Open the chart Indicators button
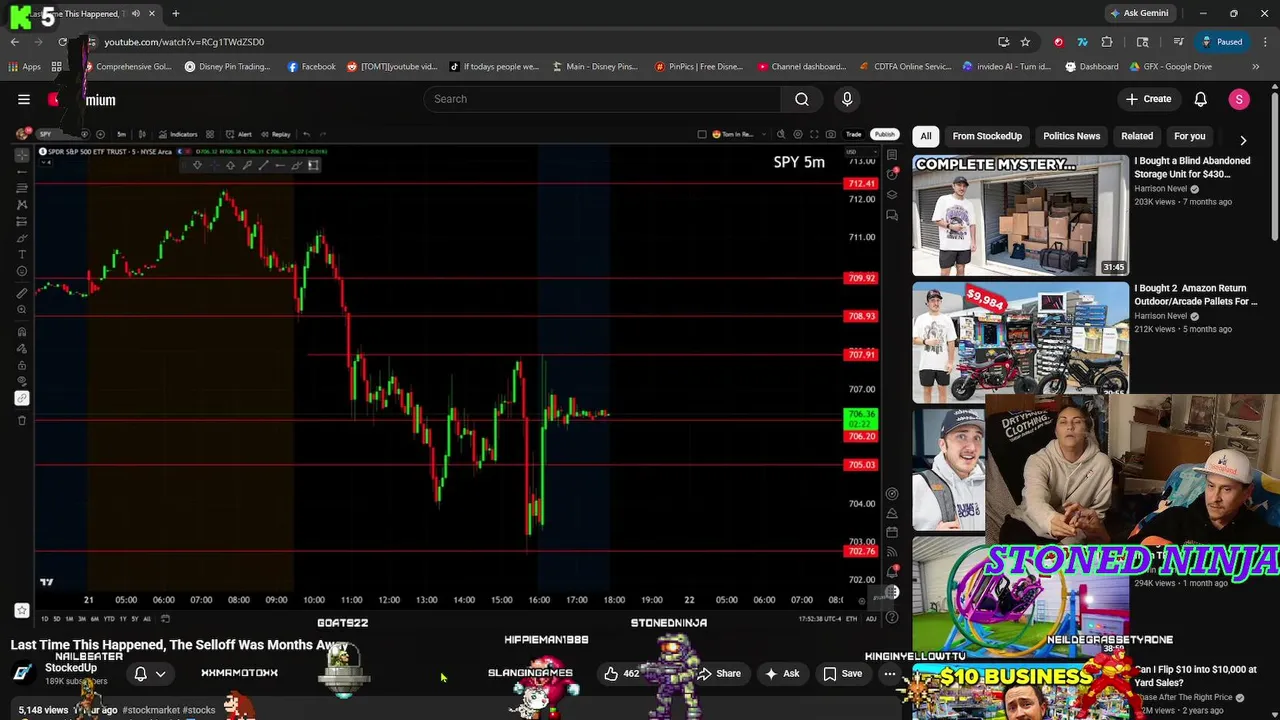This screenshot has height=720, width=1280. point(178,134)
